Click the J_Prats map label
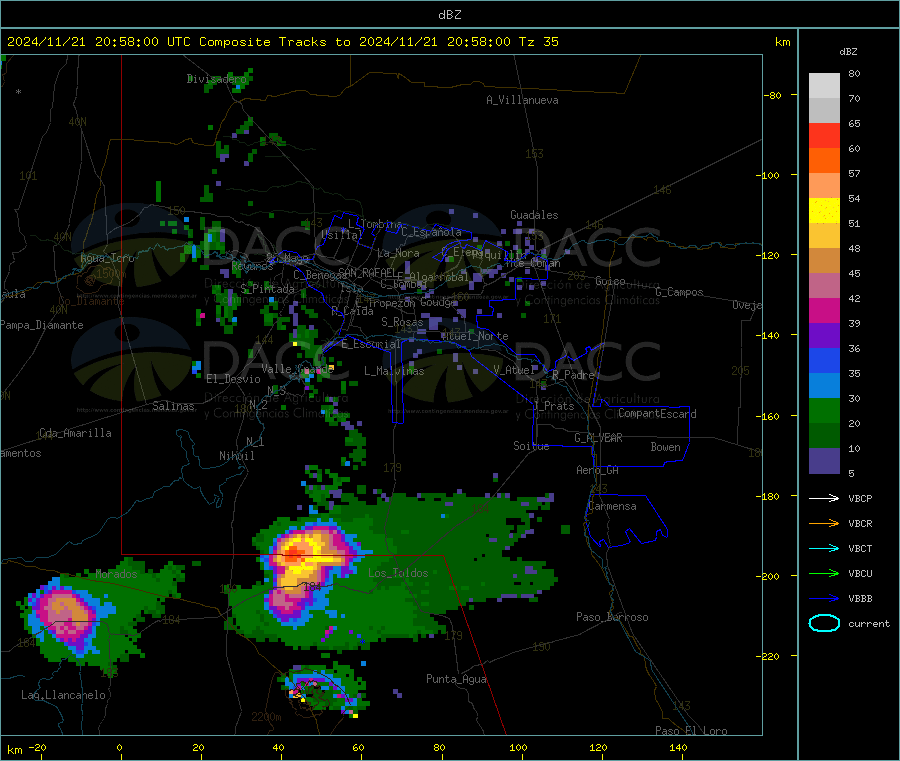 (553, 406)
